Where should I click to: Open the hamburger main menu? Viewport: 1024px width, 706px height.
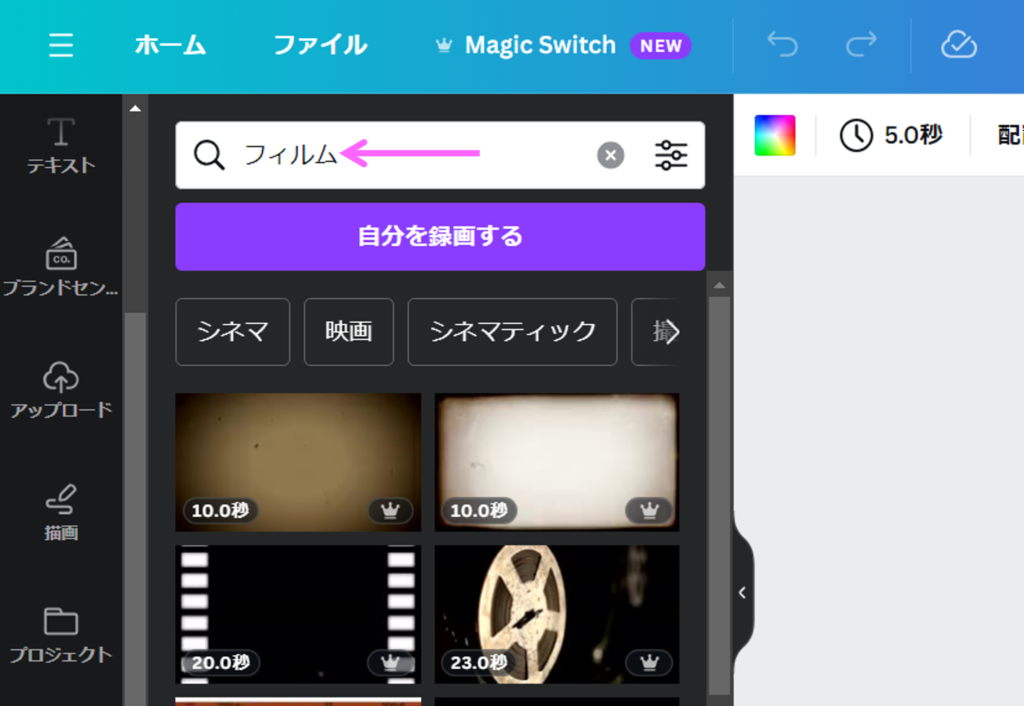pos(61,46)
